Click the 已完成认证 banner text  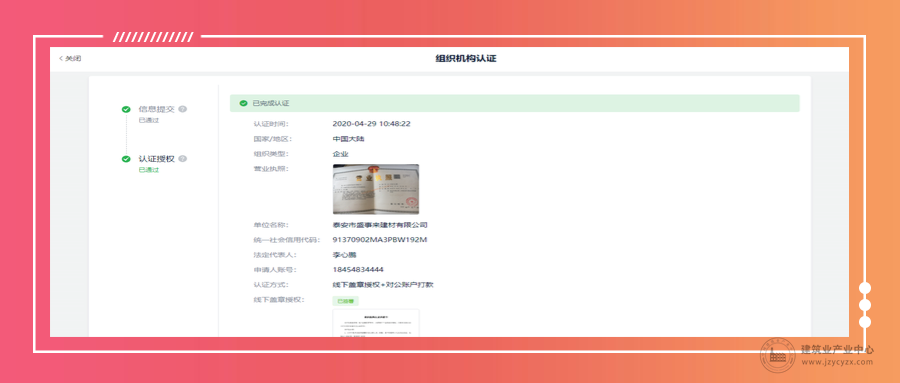point(271,103)
